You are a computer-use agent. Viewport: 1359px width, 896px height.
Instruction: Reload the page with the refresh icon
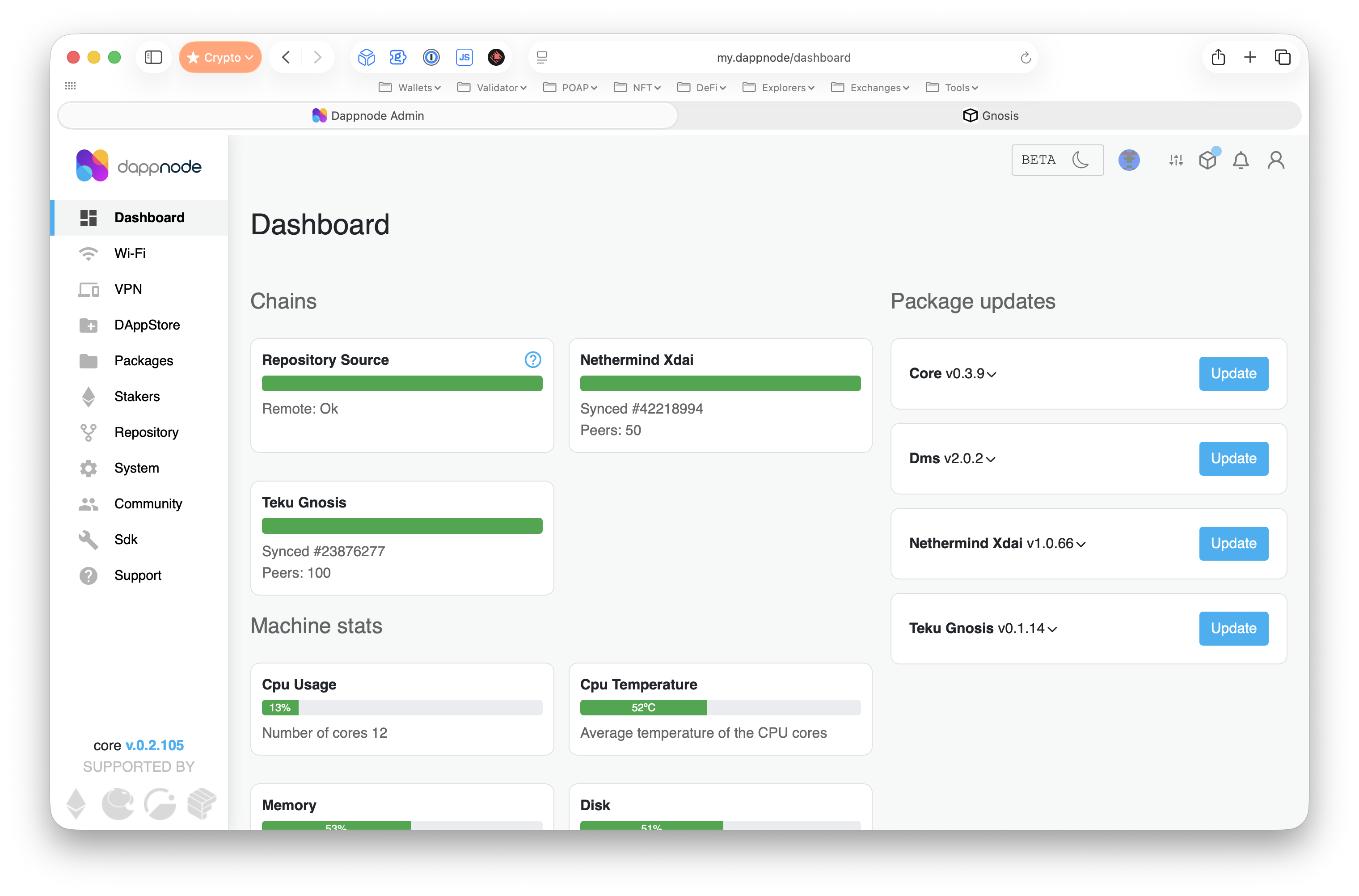[1026, 57]
